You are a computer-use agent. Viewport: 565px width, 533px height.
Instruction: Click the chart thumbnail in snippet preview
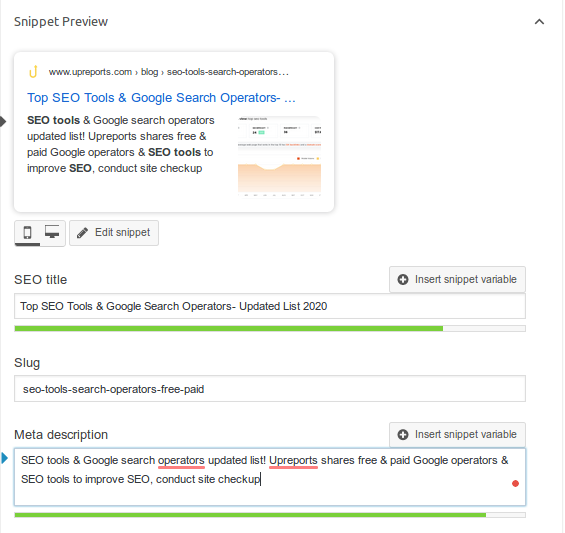279,156
